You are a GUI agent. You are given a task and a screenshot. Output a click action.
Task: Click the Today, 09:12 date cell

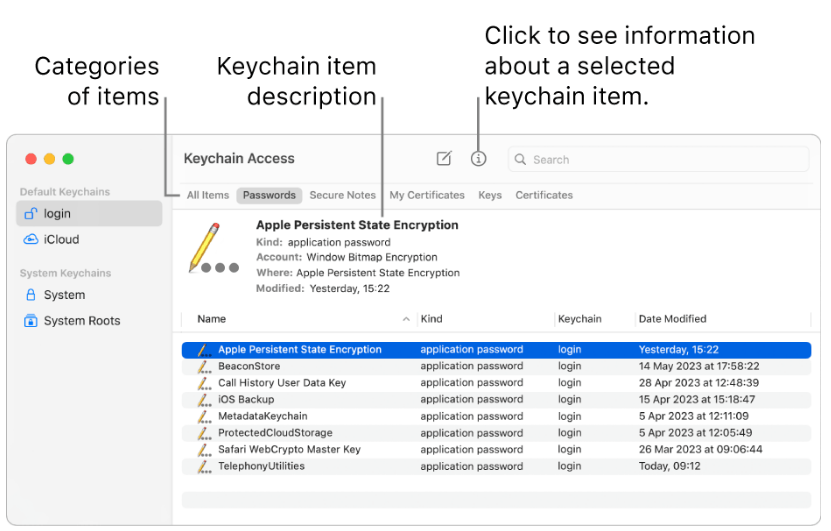click(x=669, y=466)
